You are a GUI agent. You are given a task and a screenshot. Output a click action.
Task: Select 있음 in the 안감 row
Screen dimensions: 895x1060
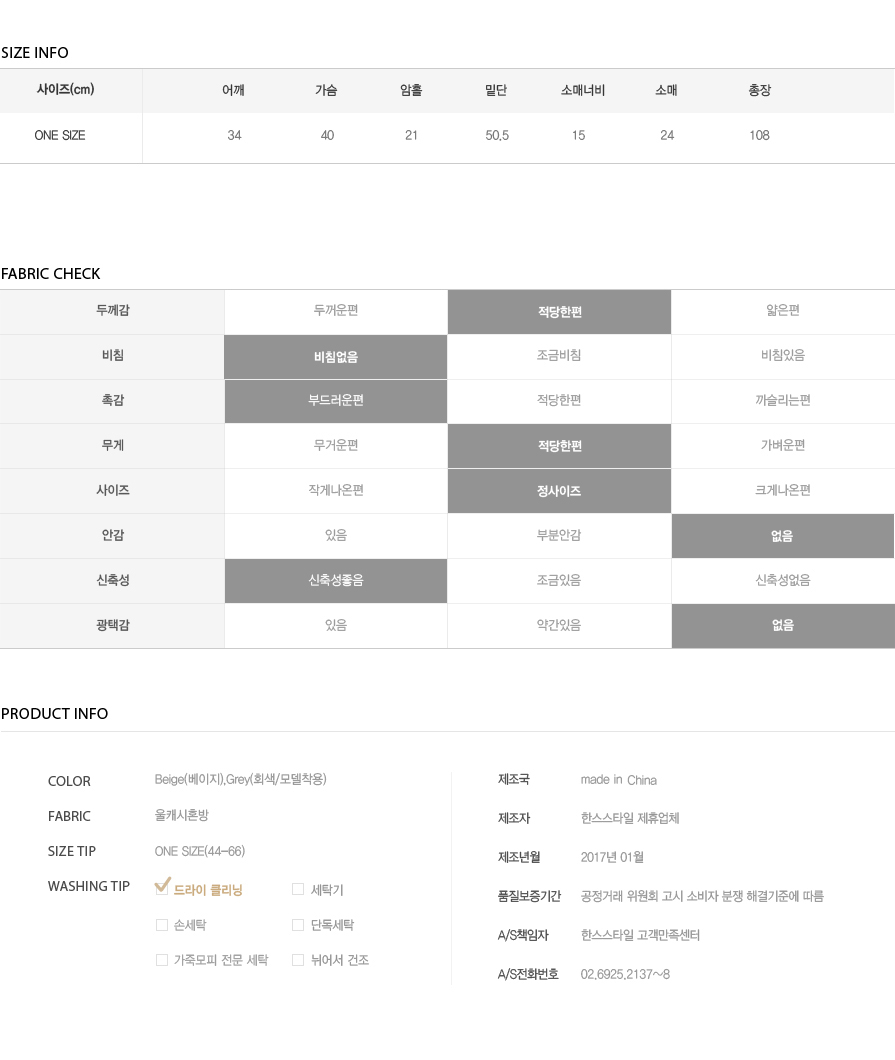pyautogui.click(x=336, y=536)
